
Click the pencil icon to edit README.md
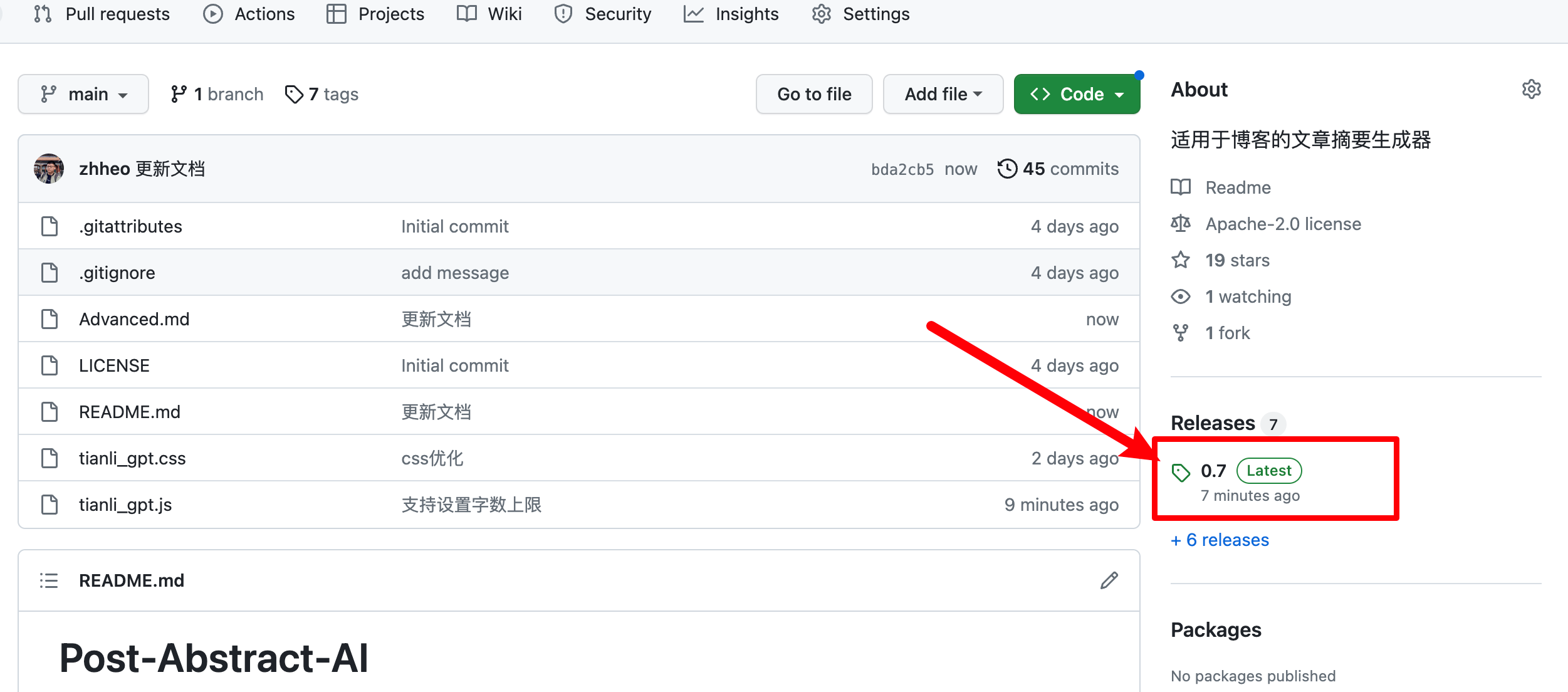[1109, 580]
